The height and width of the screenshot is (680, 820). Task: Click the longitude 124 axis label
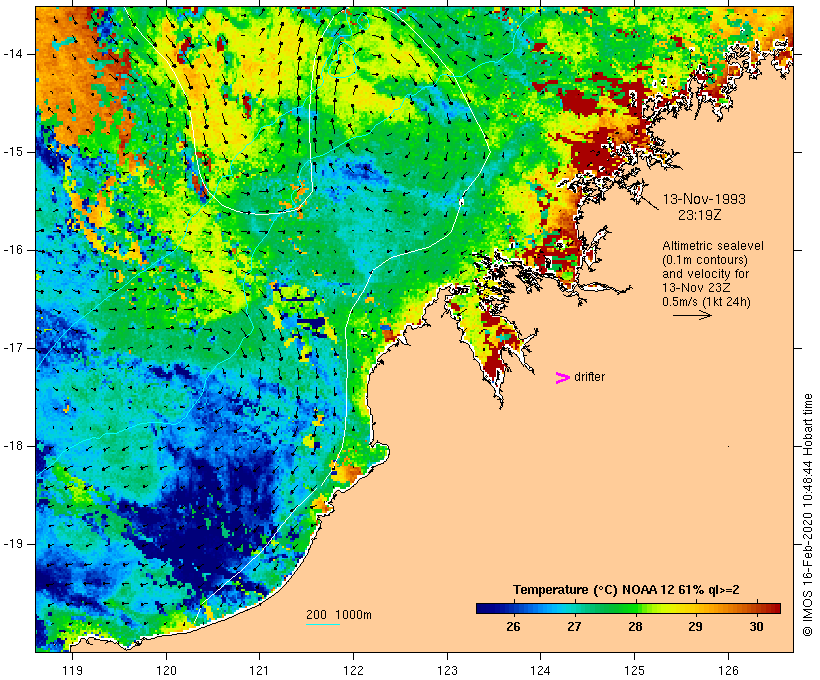(x=540, y=671)
